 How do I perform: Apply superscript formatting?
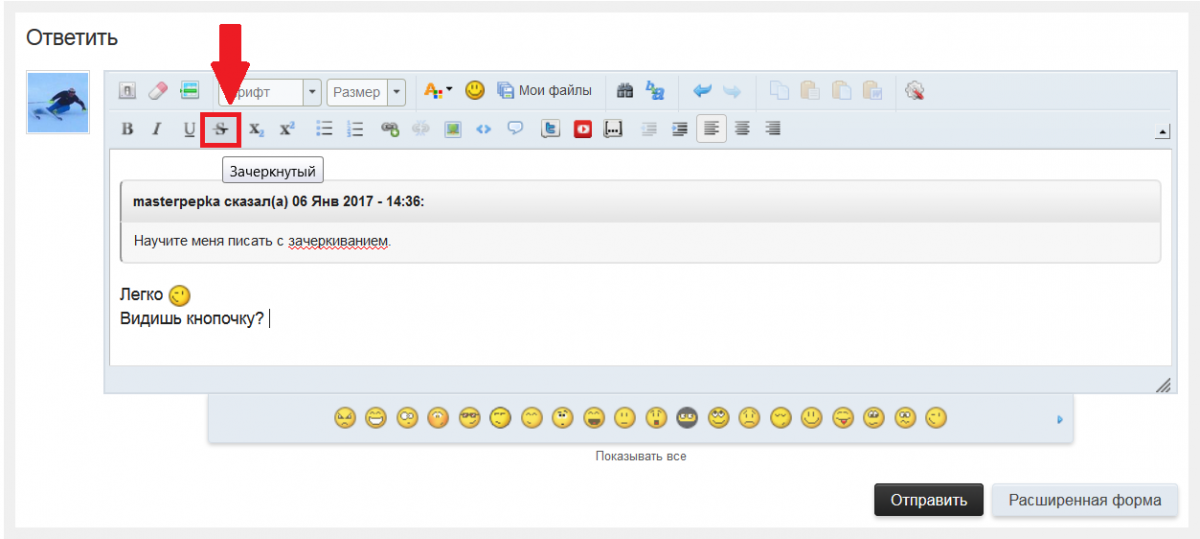(287, 129)
